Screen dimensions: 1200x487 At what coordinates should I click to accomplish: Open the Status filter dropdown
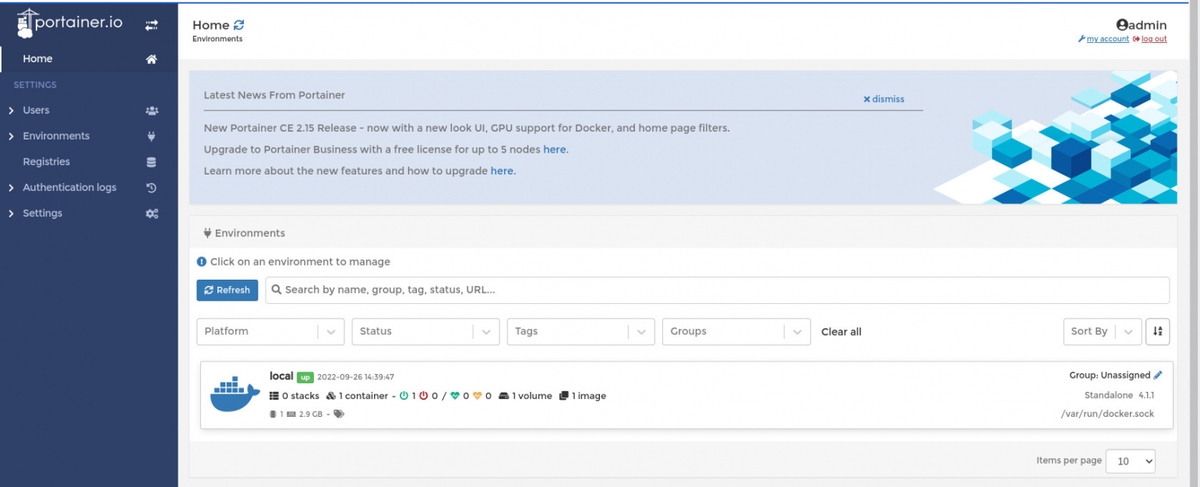pos(425,332)
